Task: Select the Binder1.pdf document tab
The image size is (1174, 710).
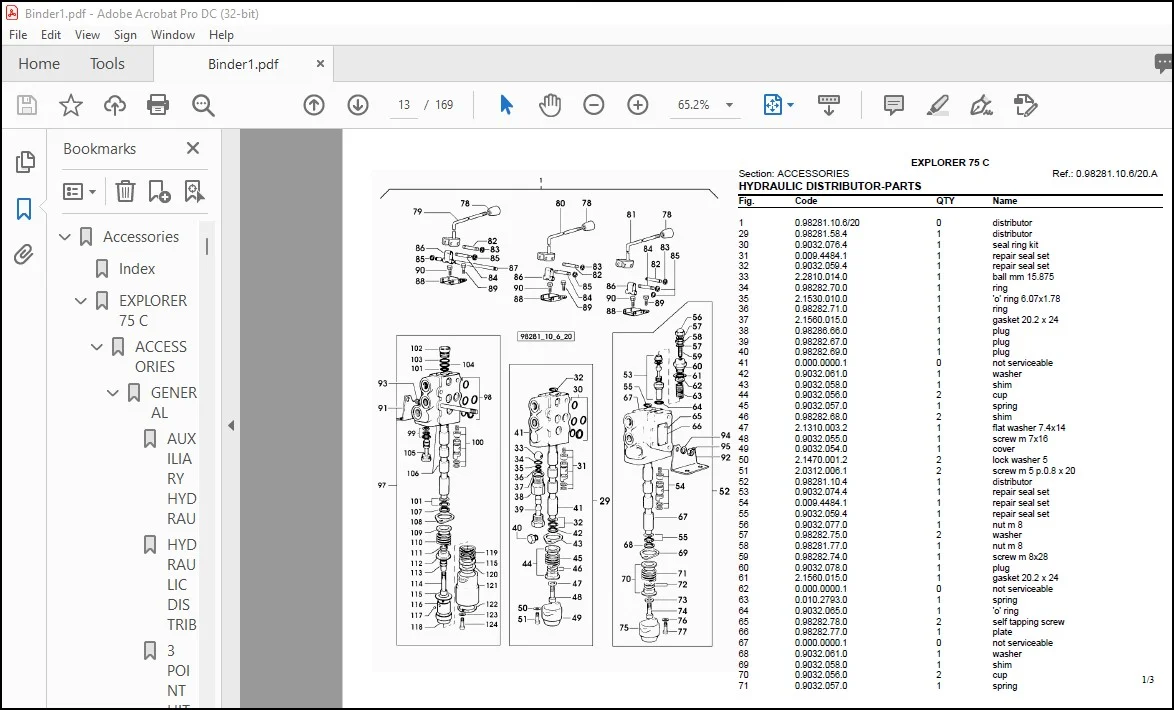Action: pyautogui.click(x=243, y=64)
